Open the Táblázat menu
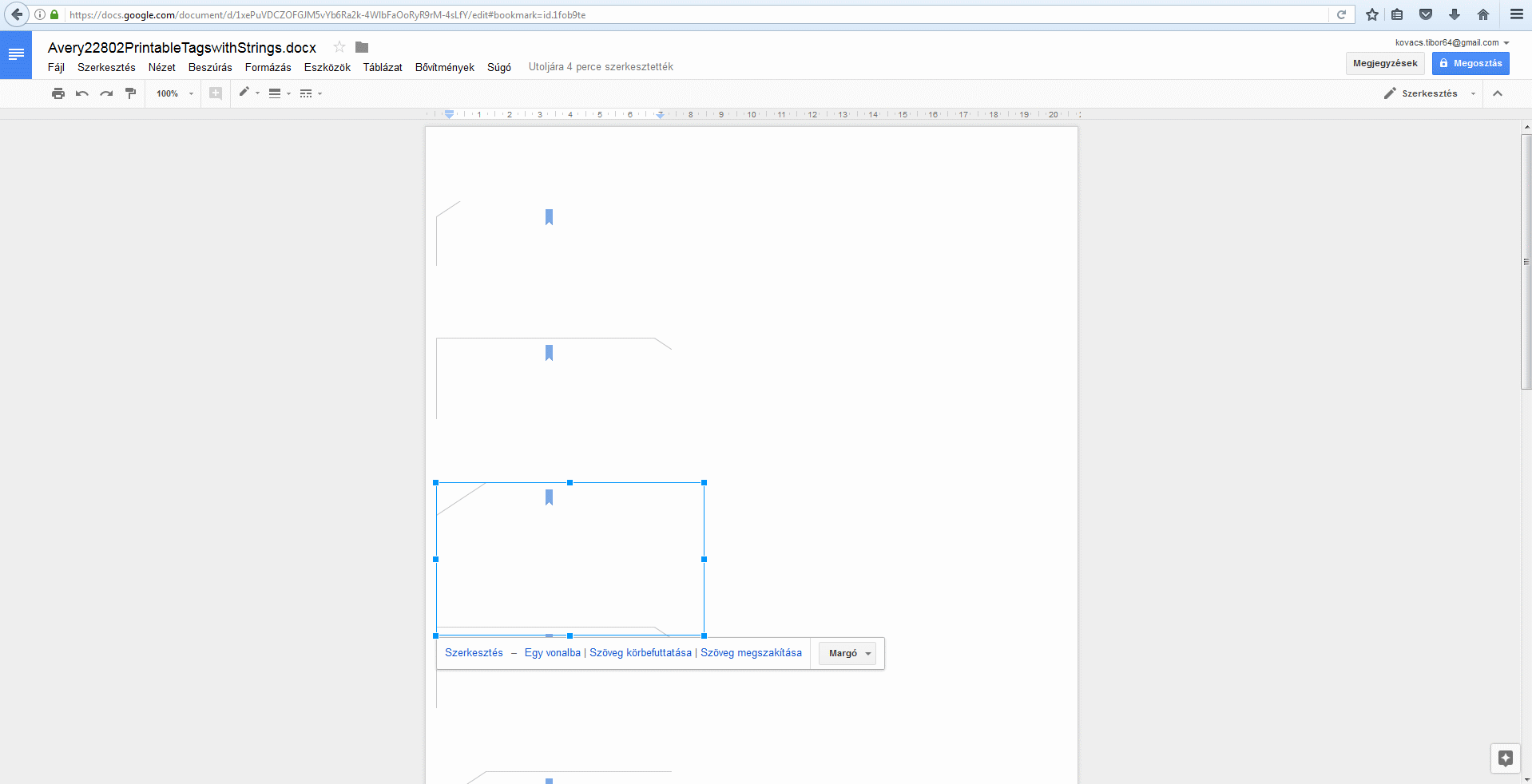Image resolution: width=1532 pixels, height=784 pixels. (x=383, y=67)
